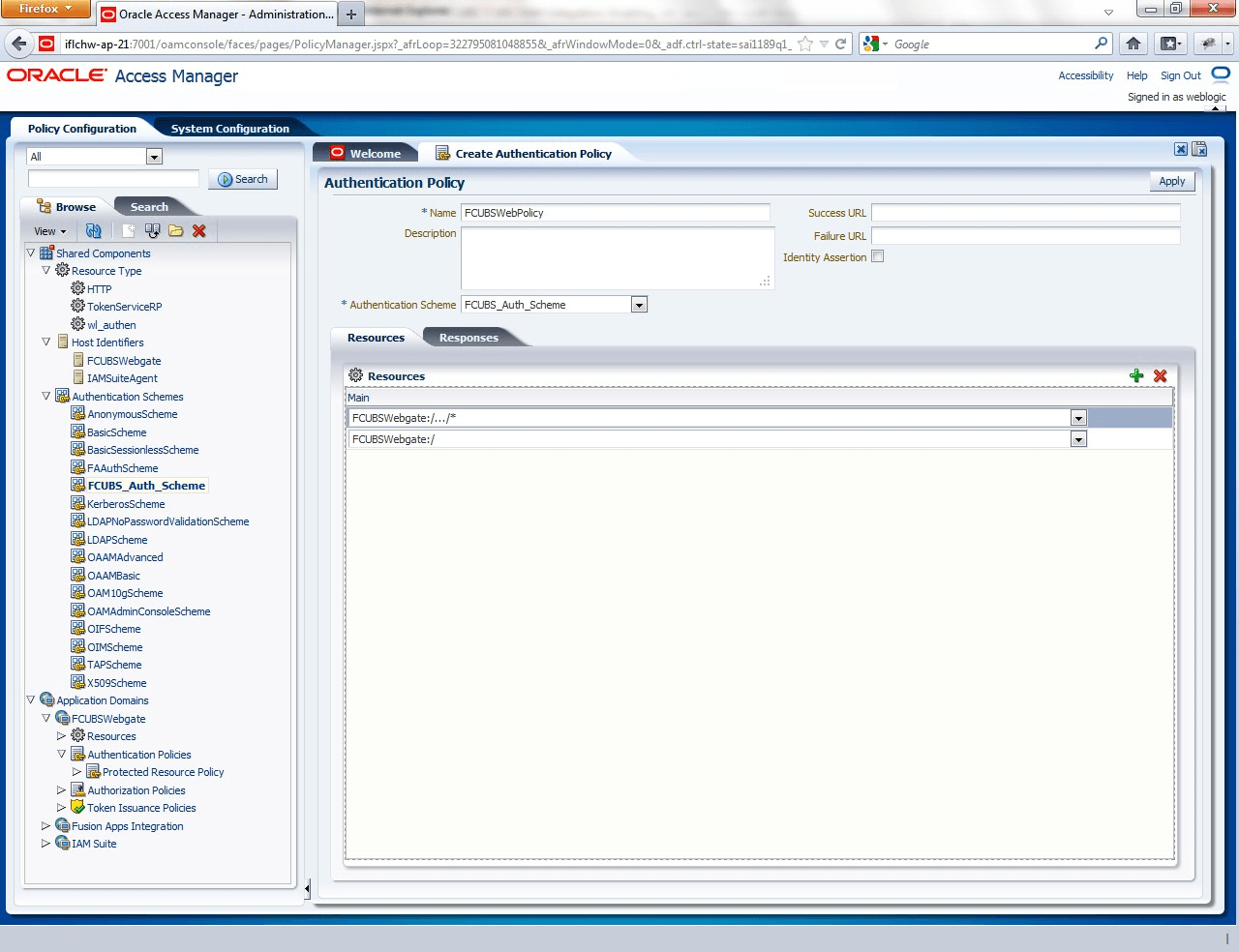Expand the Fusion Apps Integration node
The height and width of the screenshot is (952, 1239).
[x=45, y=826]
